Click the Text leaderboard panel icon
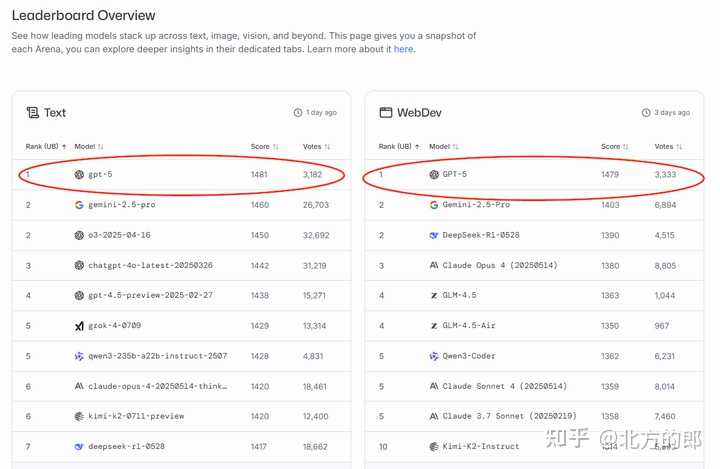Viewport: 720px width, 469px height. (x=33, y=113)
